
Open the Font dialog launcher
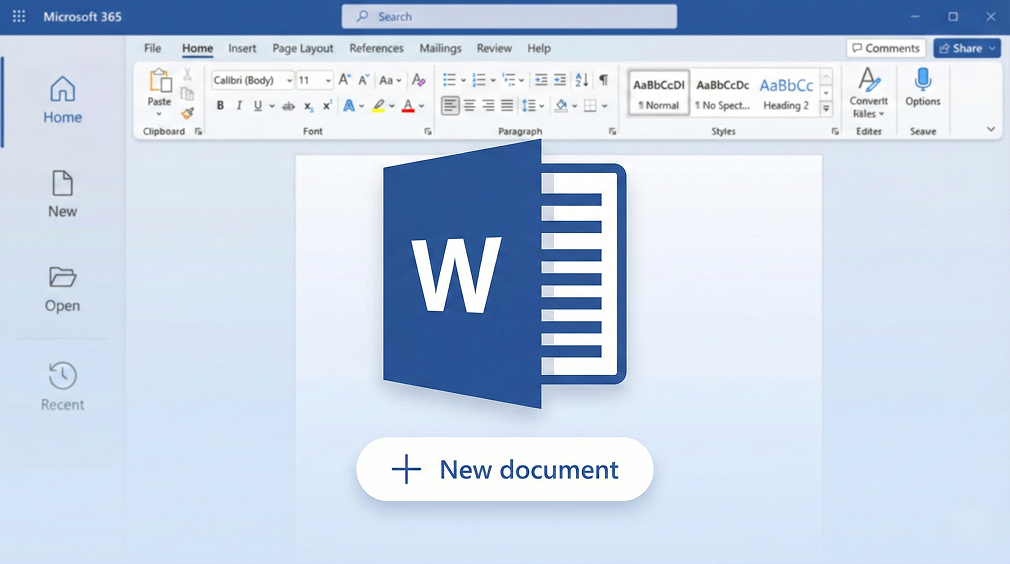click(428, 131)
